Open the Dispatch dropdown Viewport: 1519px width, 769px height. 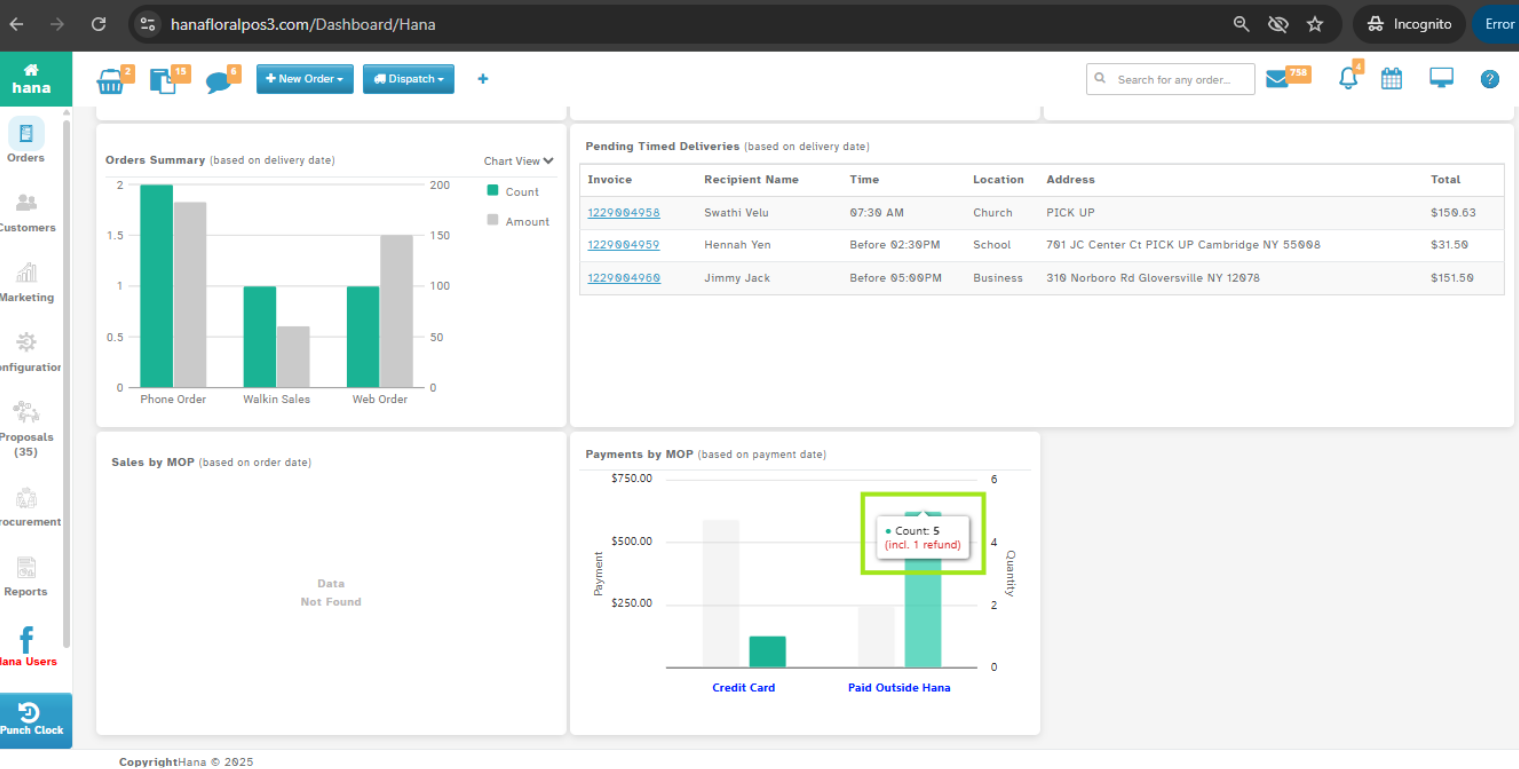(408, 79)
